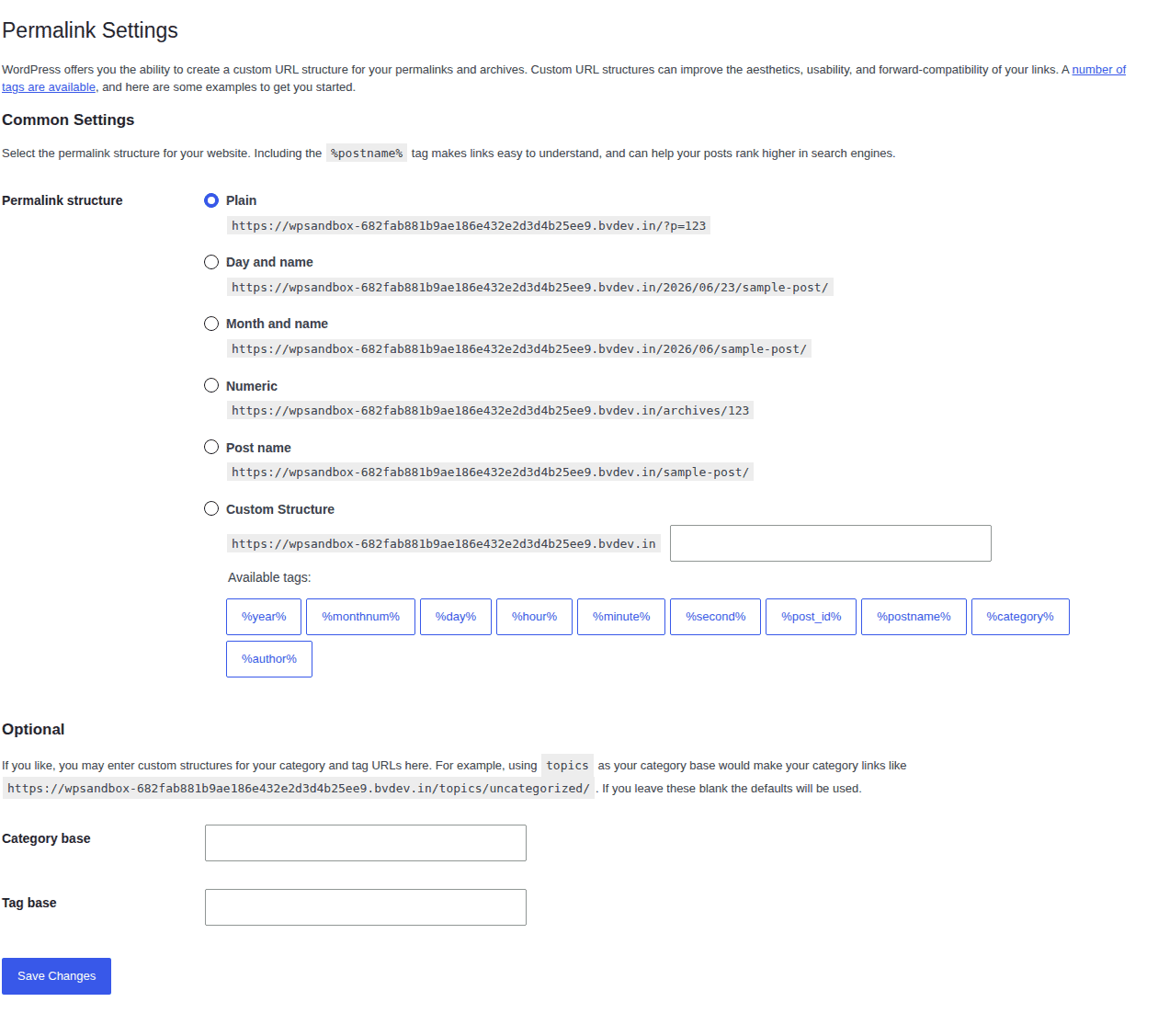Click the site URL beside the custom structure field
This screenshot has height=1036, width=1158.
tap(444, 544)
